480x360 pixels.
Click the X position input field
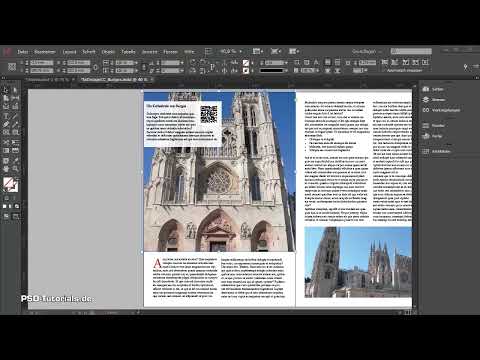(41, 63)
